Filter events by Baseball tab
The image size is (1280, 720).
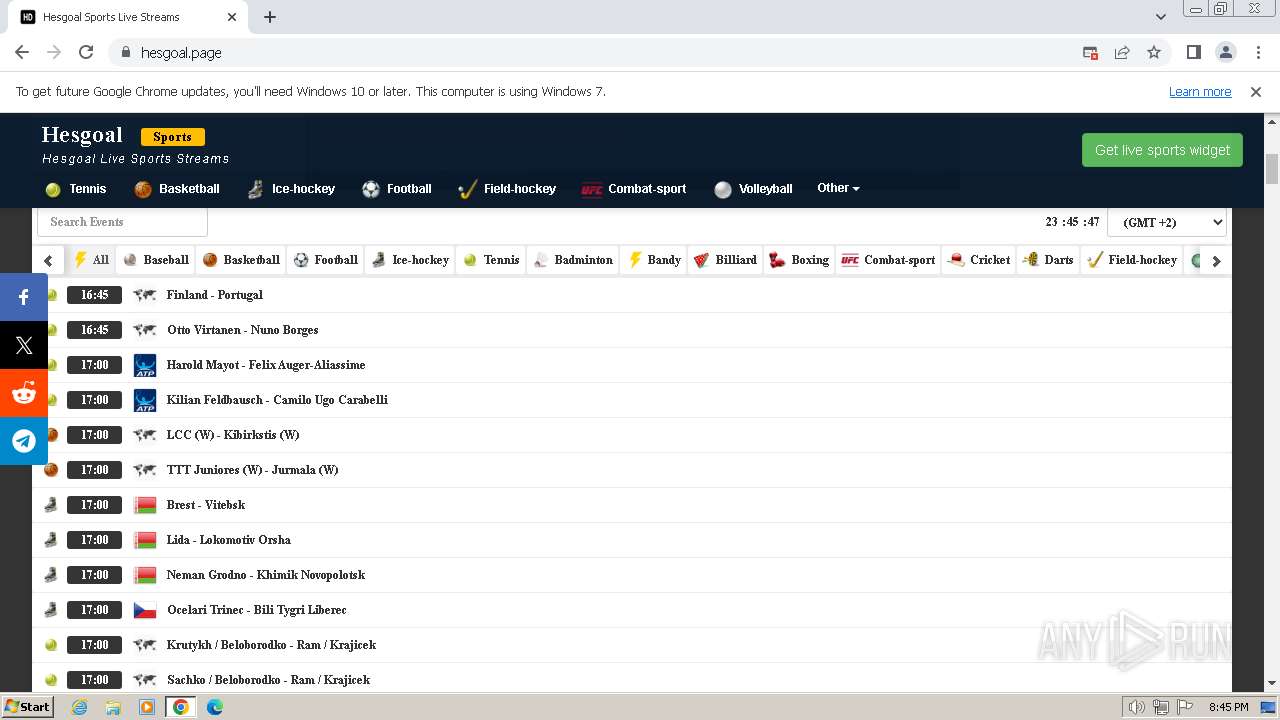155,260
